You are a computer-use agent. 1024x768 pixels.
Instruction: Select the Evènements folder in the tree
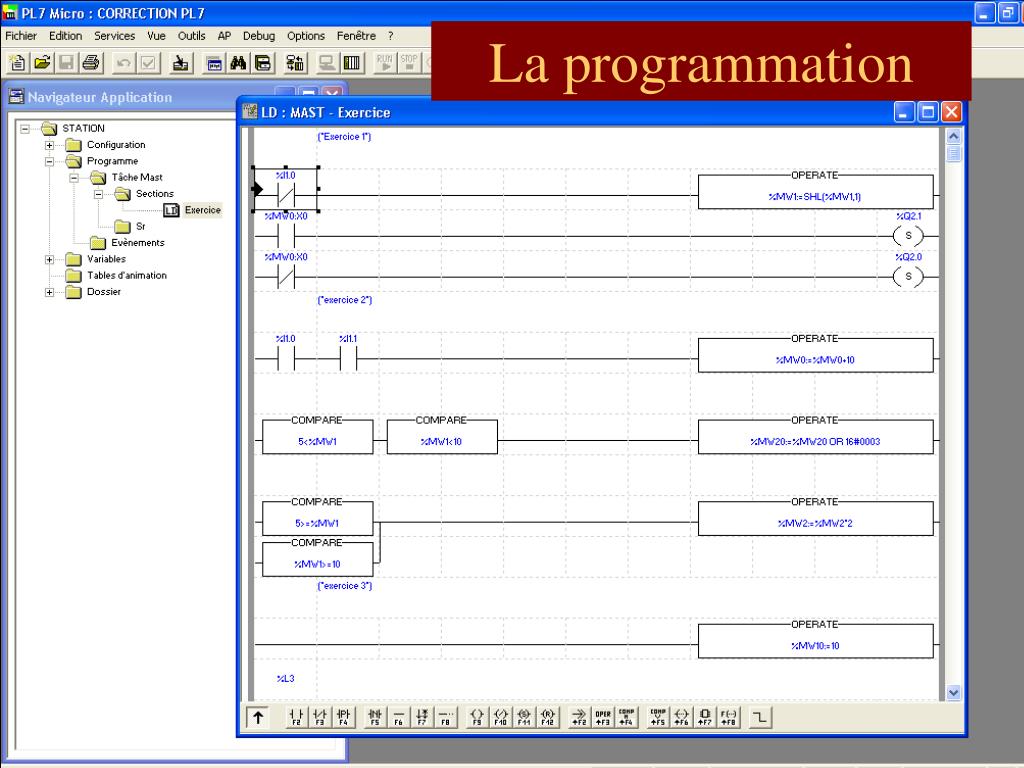tap(138, 243)
